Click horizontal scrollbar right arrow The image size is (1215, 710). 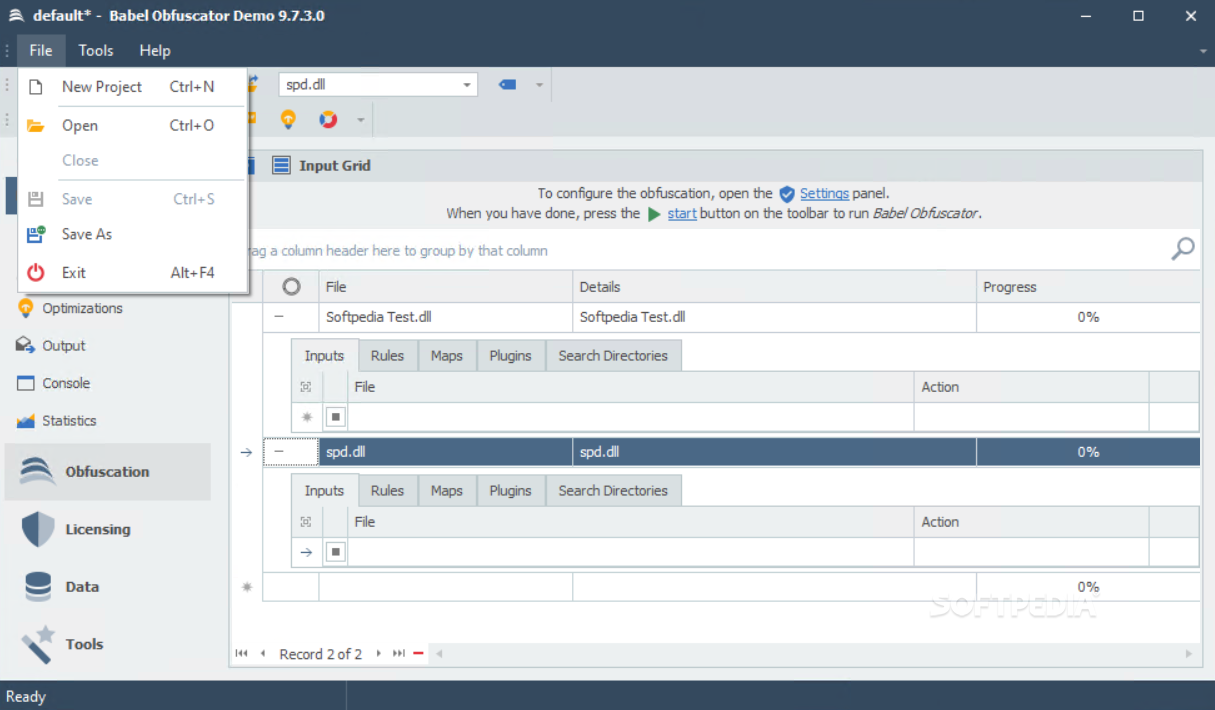pyautogui.click(x=1188, y=654)
